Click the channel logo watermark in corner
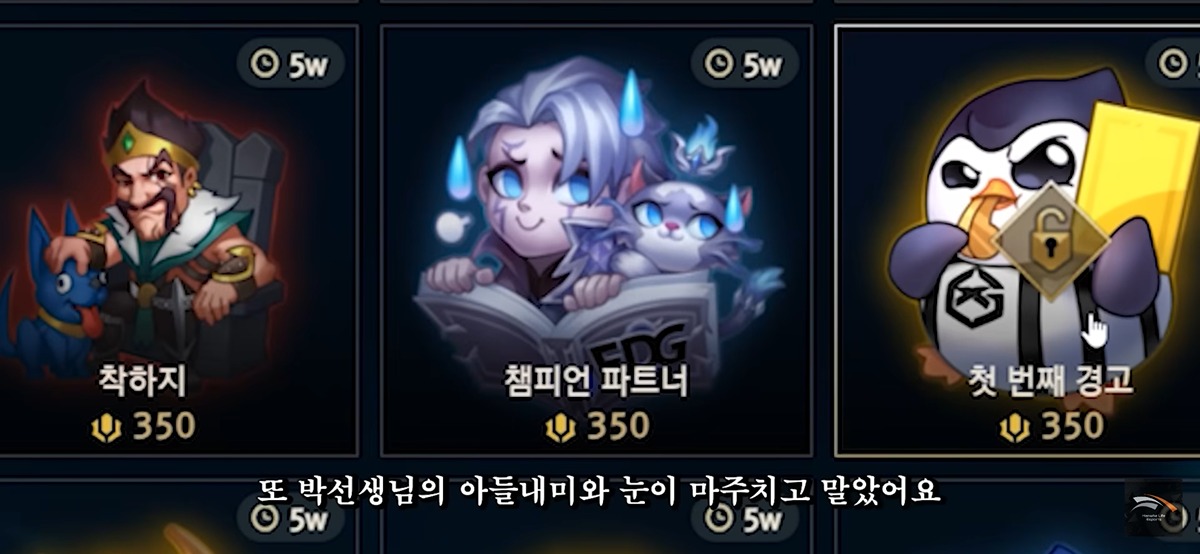 click(1153, 508)
